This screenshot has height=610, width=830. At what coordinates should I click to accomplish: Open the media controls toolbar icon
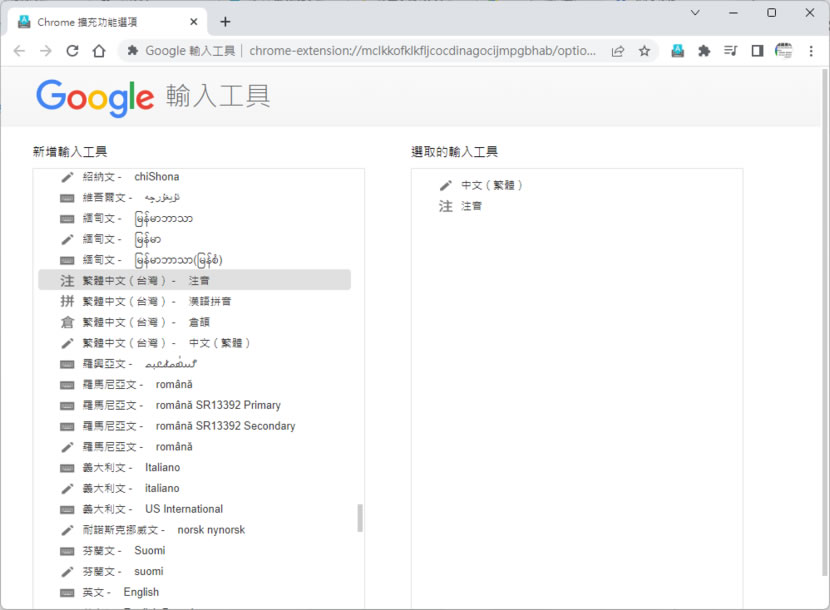[730, 51]
